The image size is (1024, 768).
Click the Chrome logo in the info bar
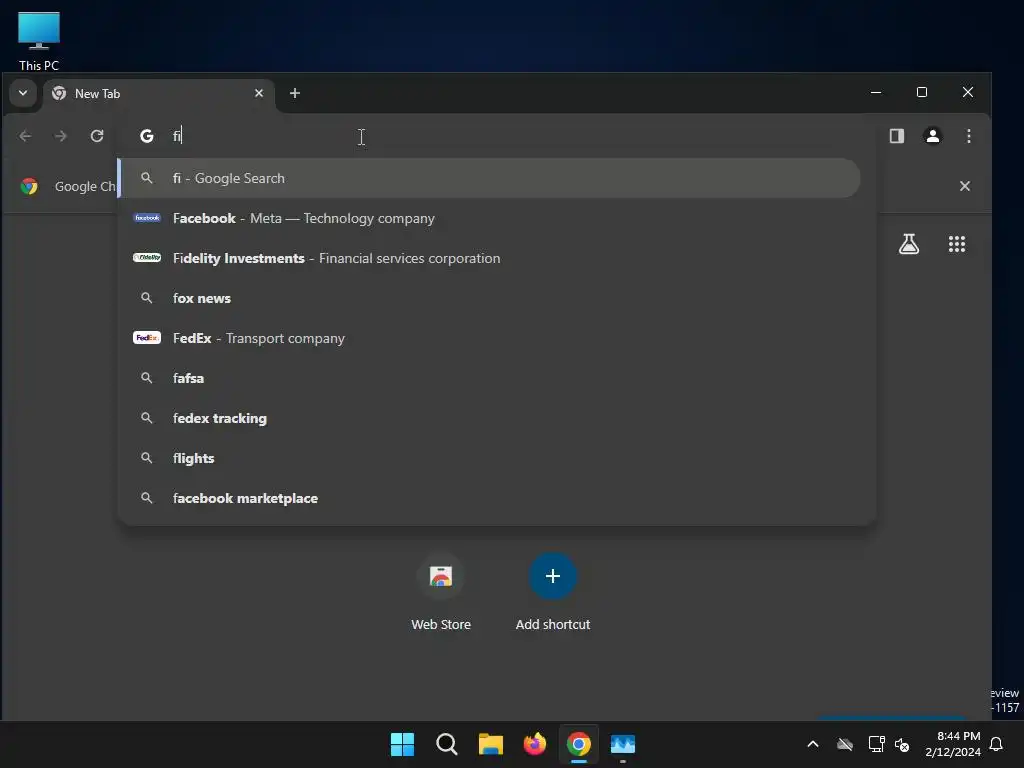[29, 186]
